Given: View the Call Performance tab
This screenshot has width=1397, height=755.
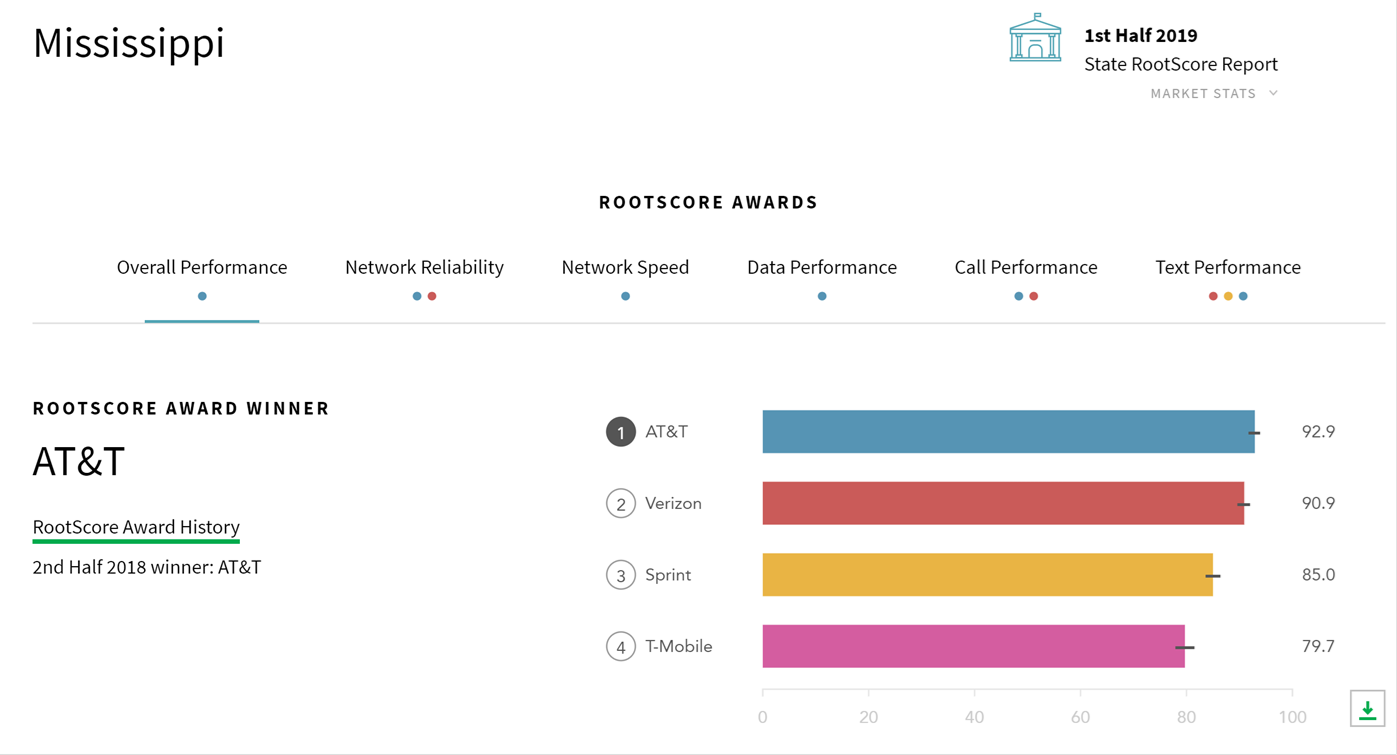Looking at the screenshot, I should coord(1025,268).
